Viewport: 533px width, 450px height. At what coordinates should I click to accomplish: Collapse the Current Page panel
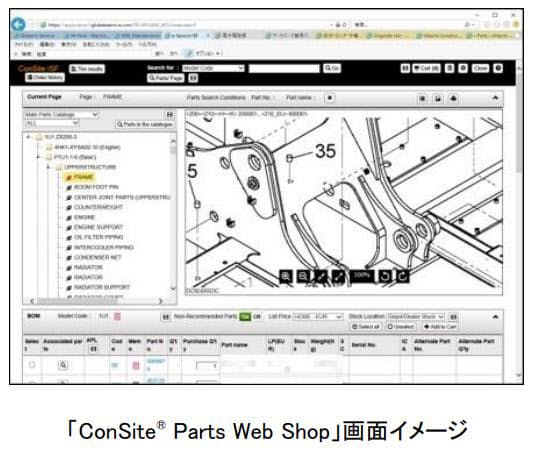click(x=495, y=98)
